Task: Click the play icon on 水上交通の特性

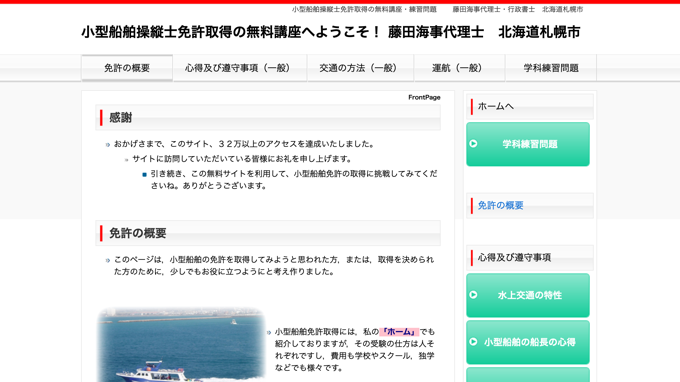Action: 473,295
